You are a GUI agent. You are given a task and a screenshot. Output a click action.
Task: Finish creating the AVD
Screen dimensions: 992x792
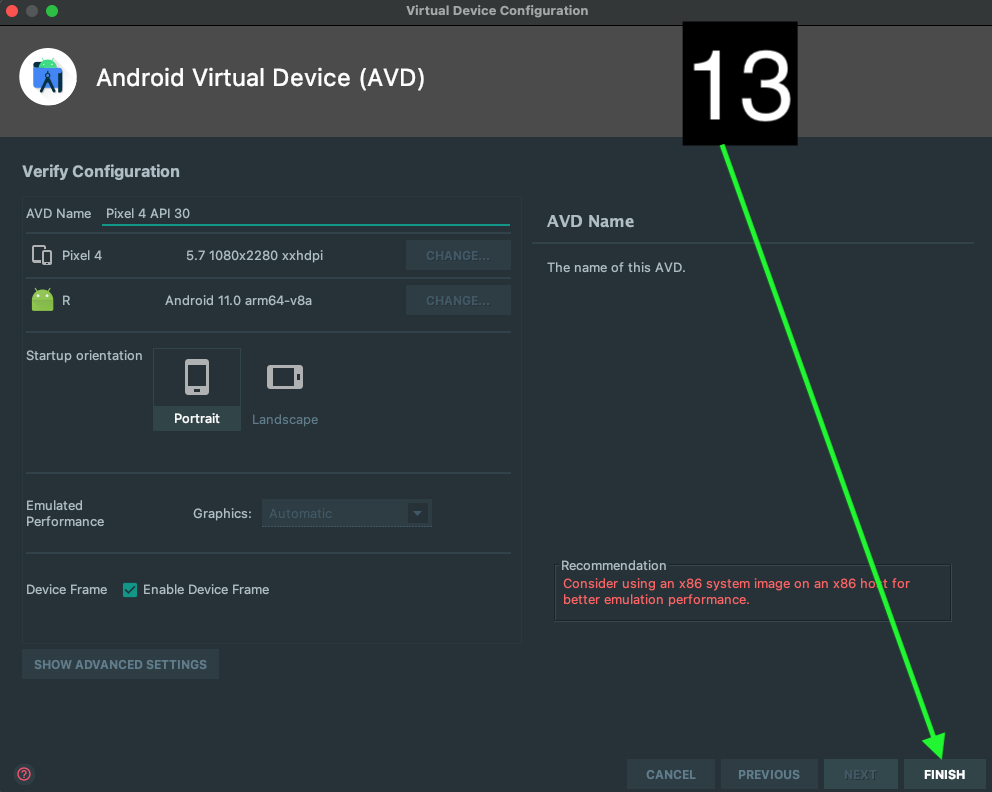[x=943, y=774]
